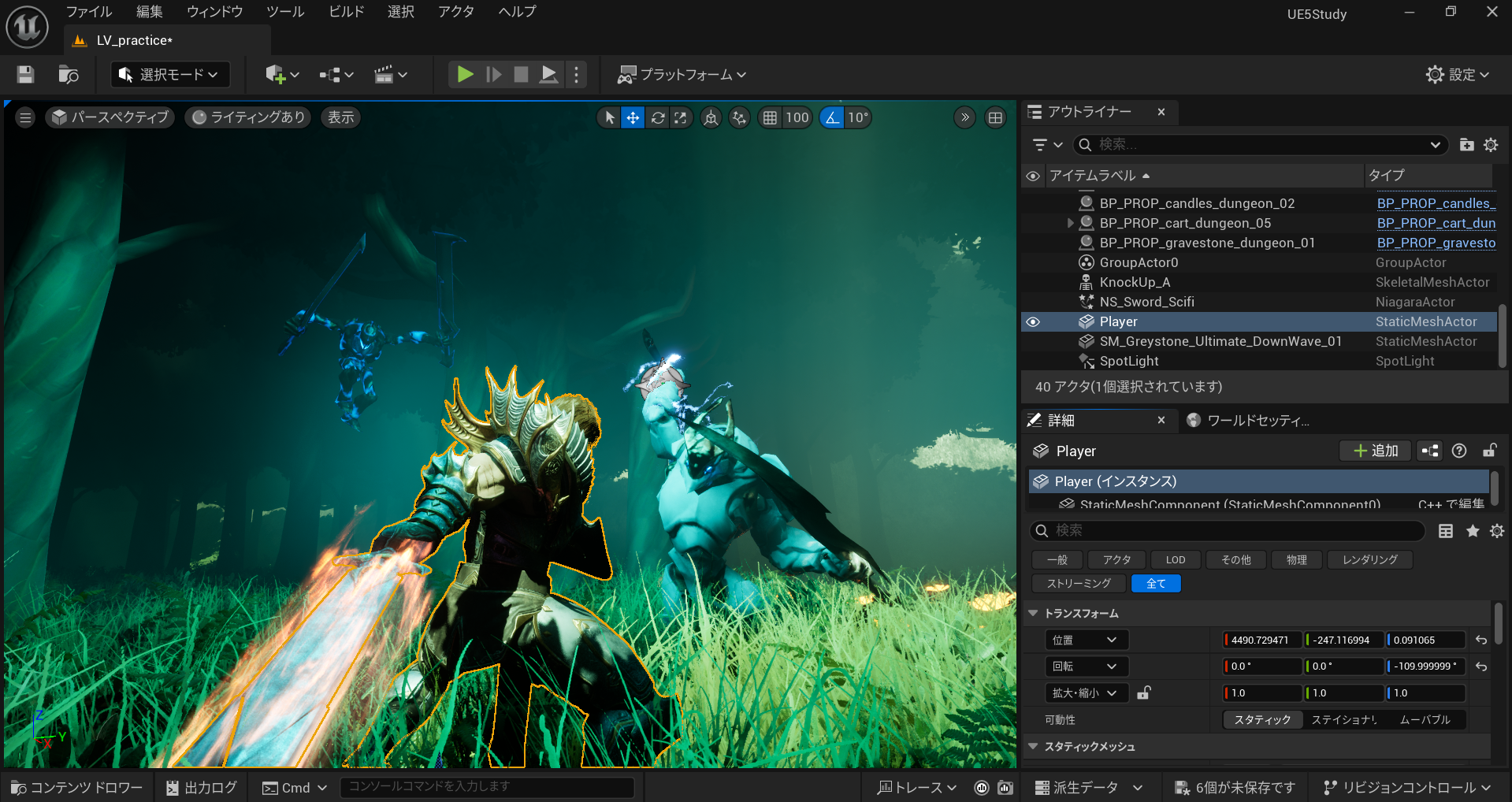The width and height of the screenshot is (1512, 802).
Task: Click the Details property search field
Action: (1228, 531)
